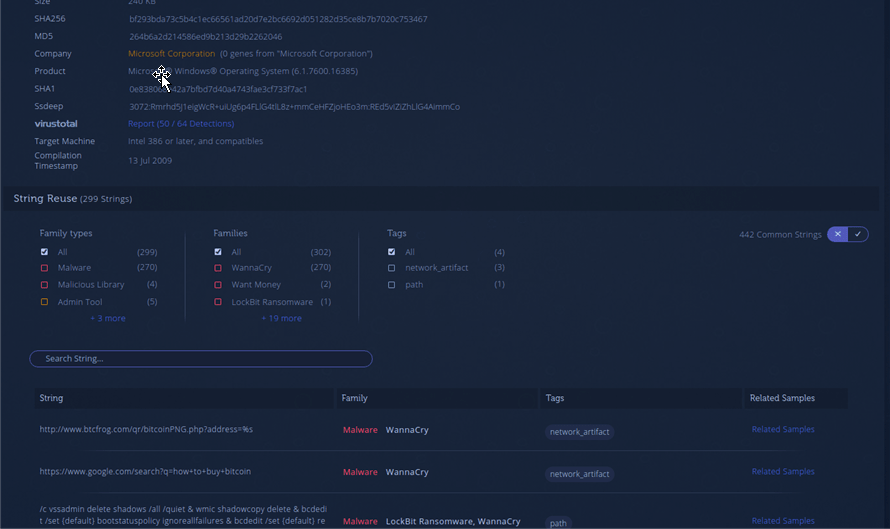Click 'Intel 386 or later, and compatibles' text

195,141
